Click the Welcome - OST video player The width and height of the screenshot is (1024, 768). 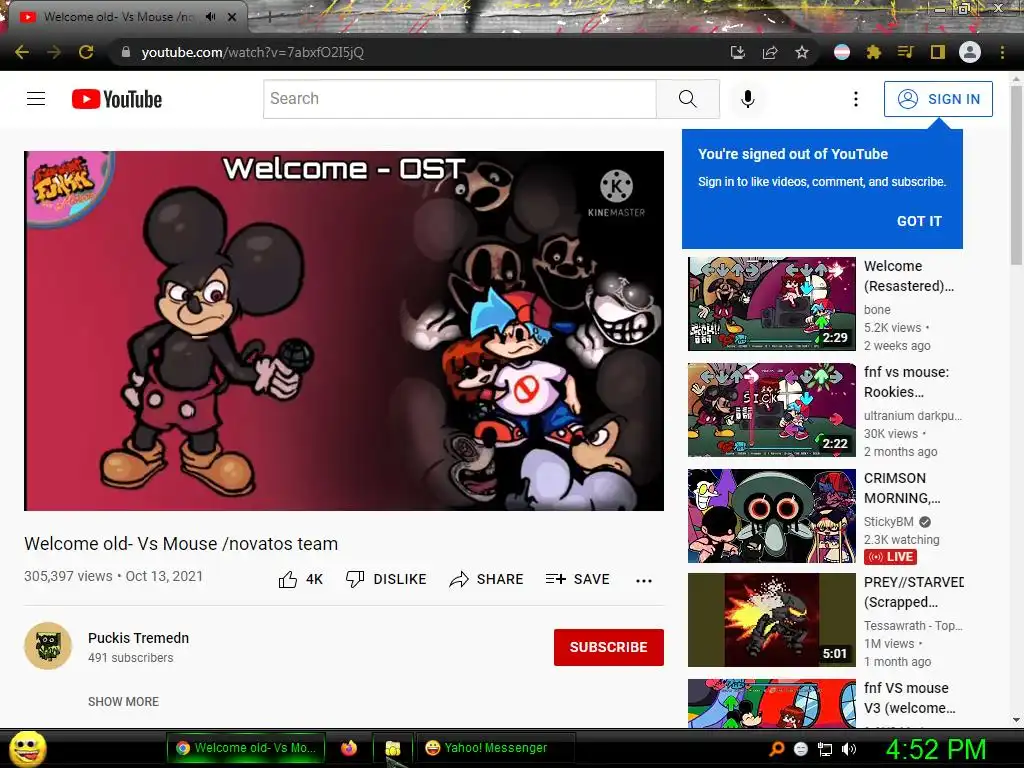point(344,331)
